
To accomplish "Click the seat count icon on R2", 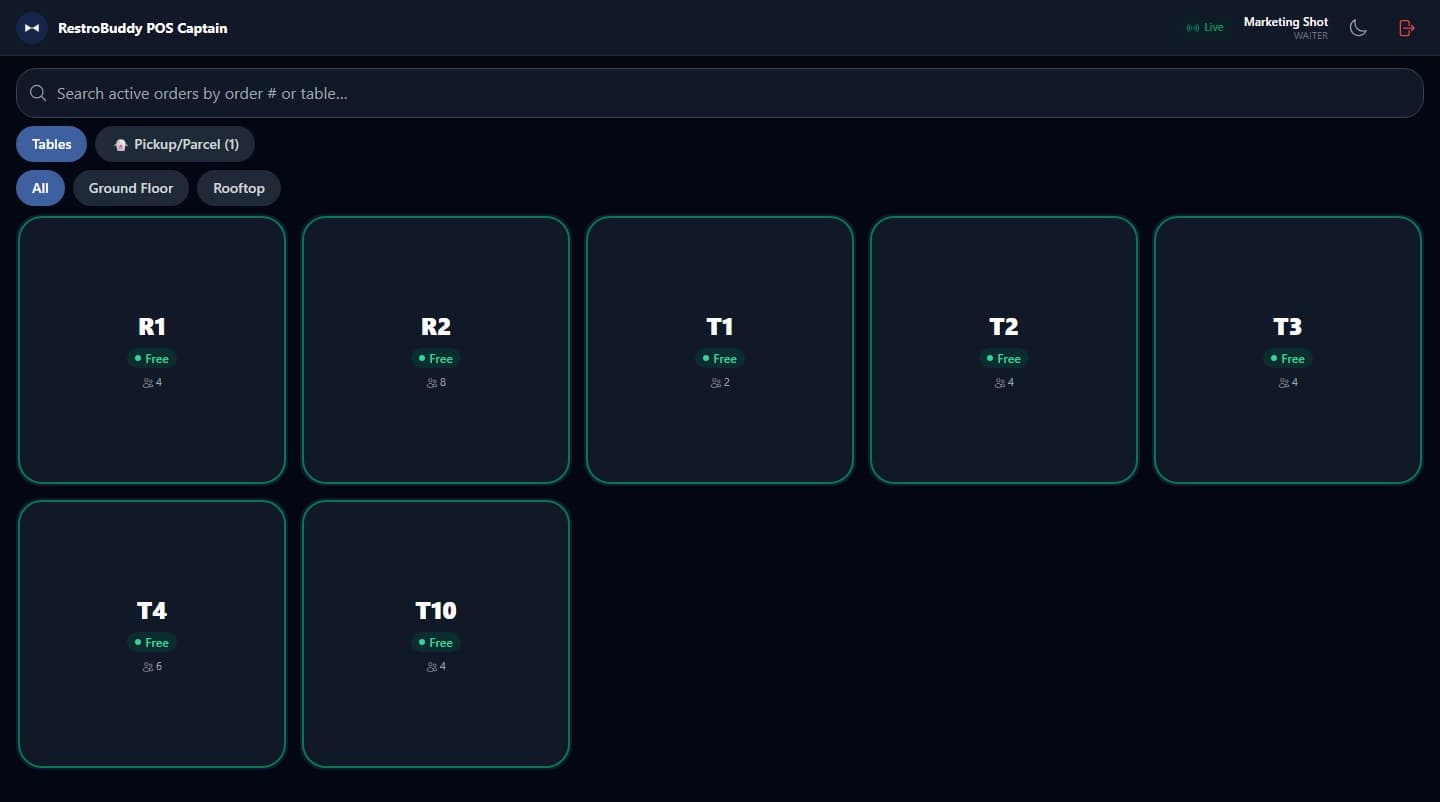I will [432, 383].
